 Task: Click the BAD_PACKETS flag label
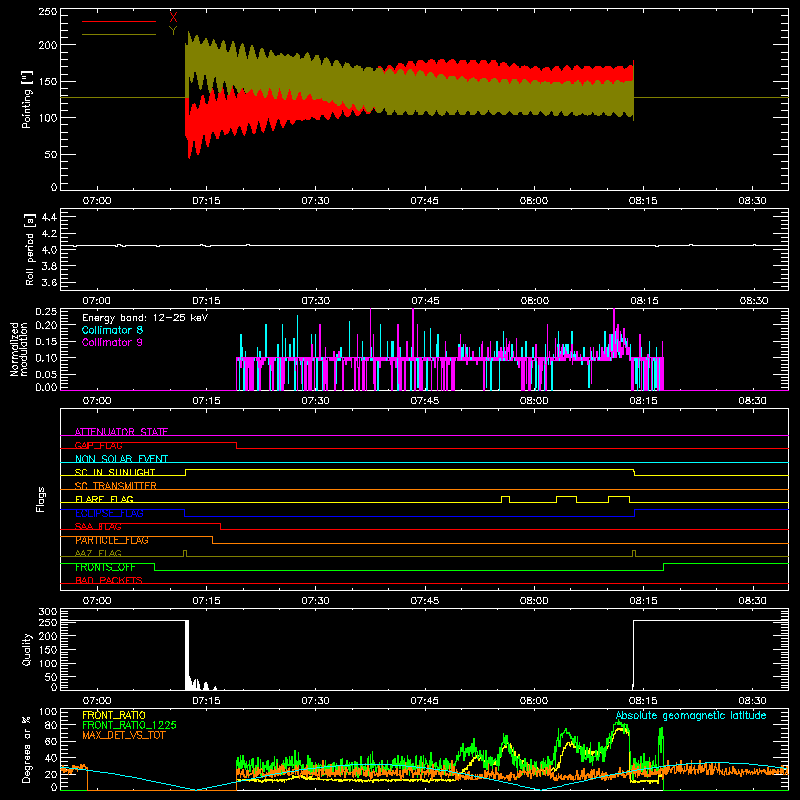pyautogui.click(x=109, y=581)
